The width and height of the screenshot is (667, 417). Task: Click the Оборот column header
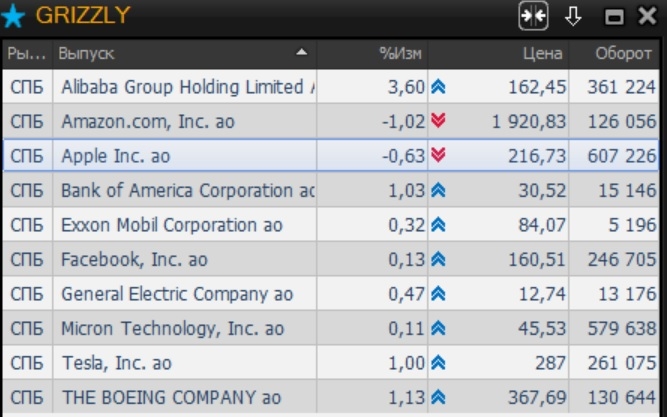pos(622,53)
